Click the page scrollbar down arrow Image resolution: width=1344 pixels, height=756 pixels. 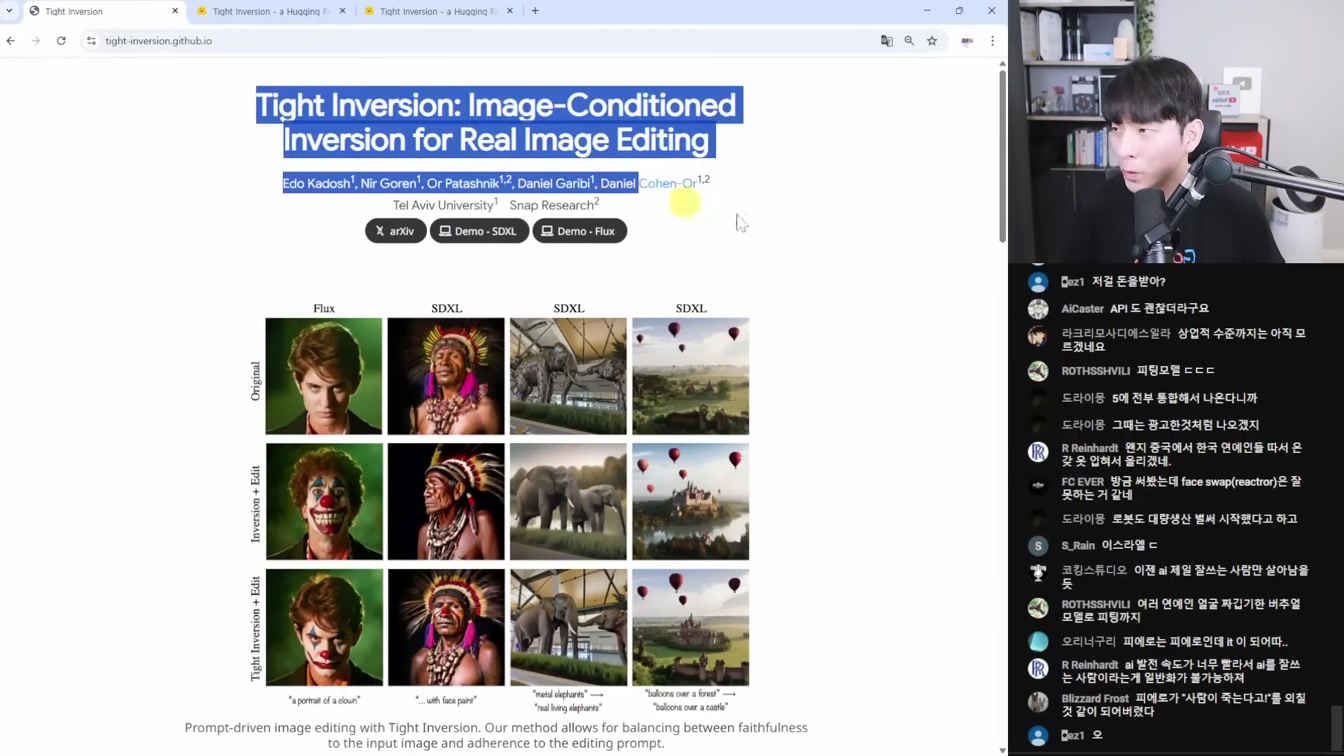point(1003,750)
